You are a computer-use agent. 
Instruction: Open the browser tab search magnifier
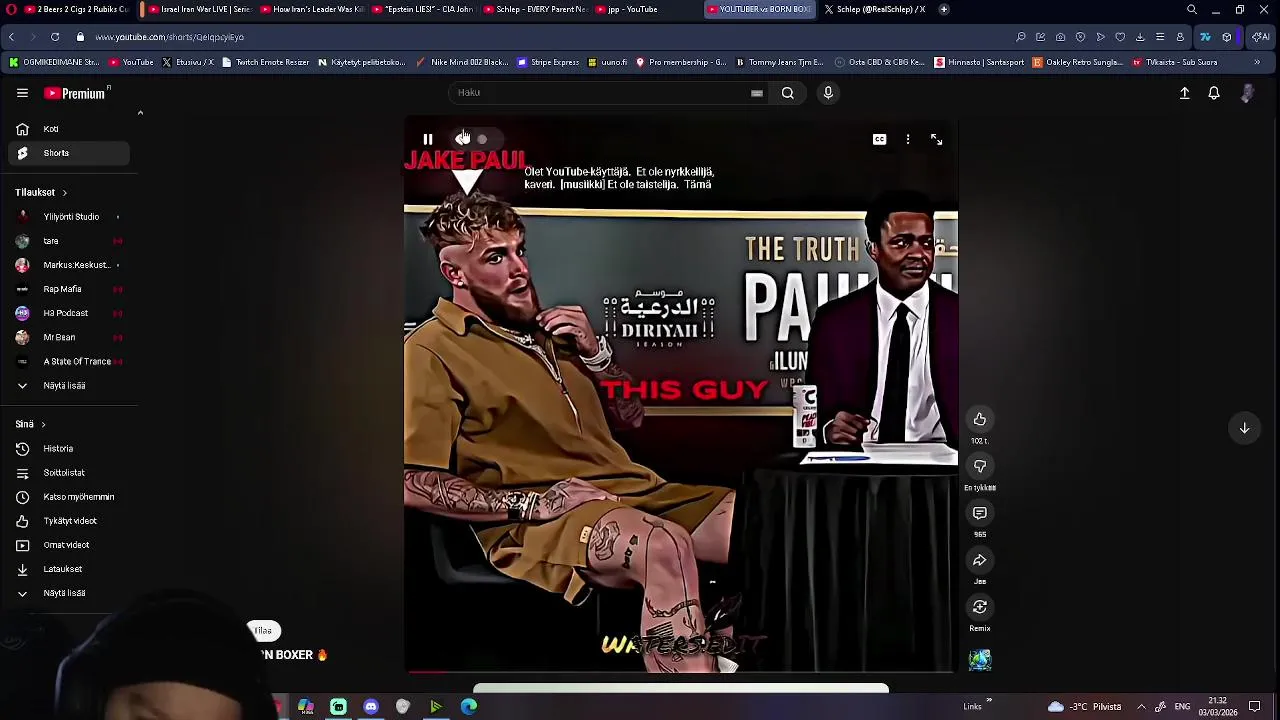[x=1192, y=9]
